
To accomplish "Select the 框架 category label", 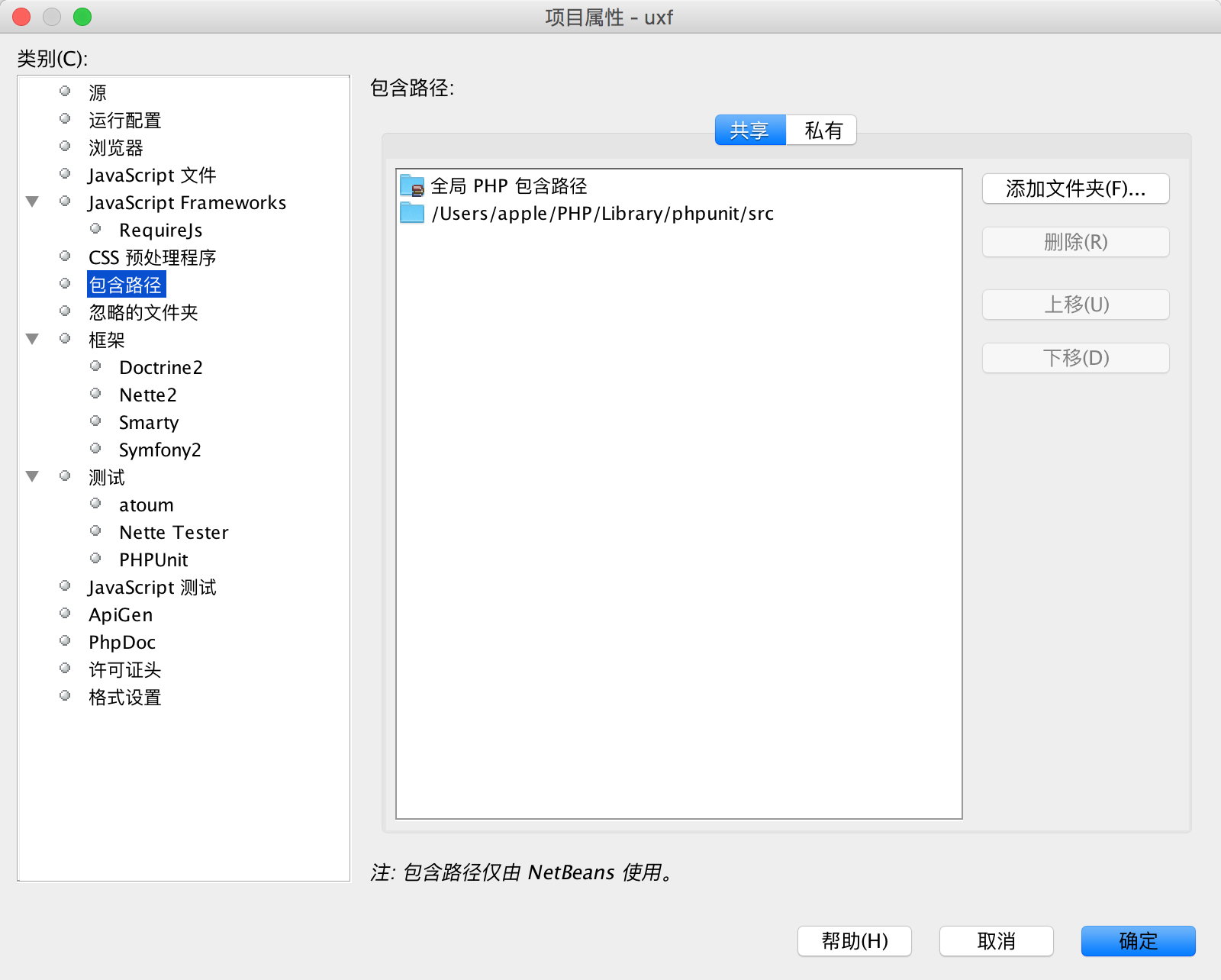I will point(107,340).
